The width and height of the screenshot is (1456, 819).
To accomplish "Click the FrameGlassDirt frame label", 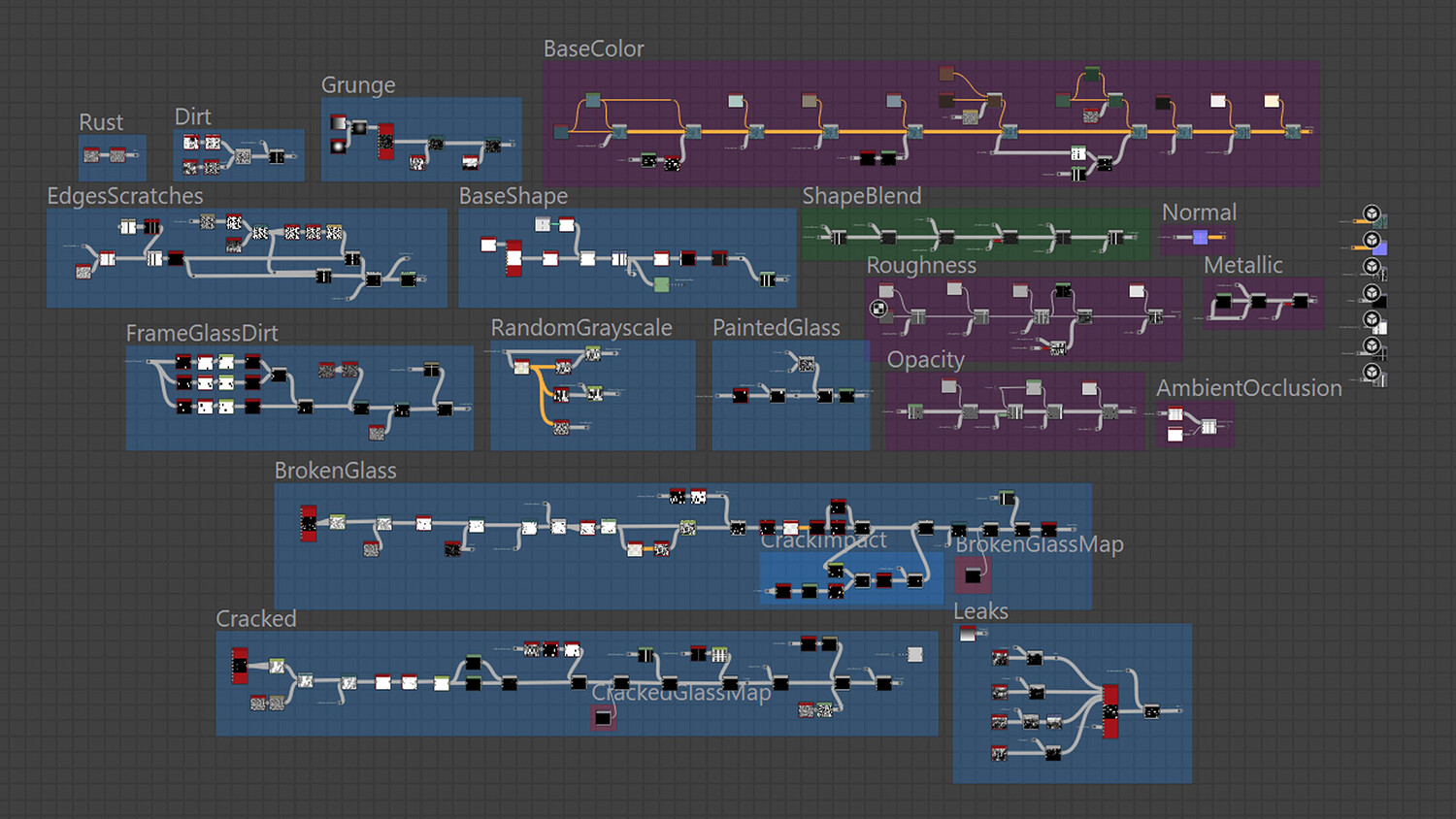I will click(x=202, y=333).
